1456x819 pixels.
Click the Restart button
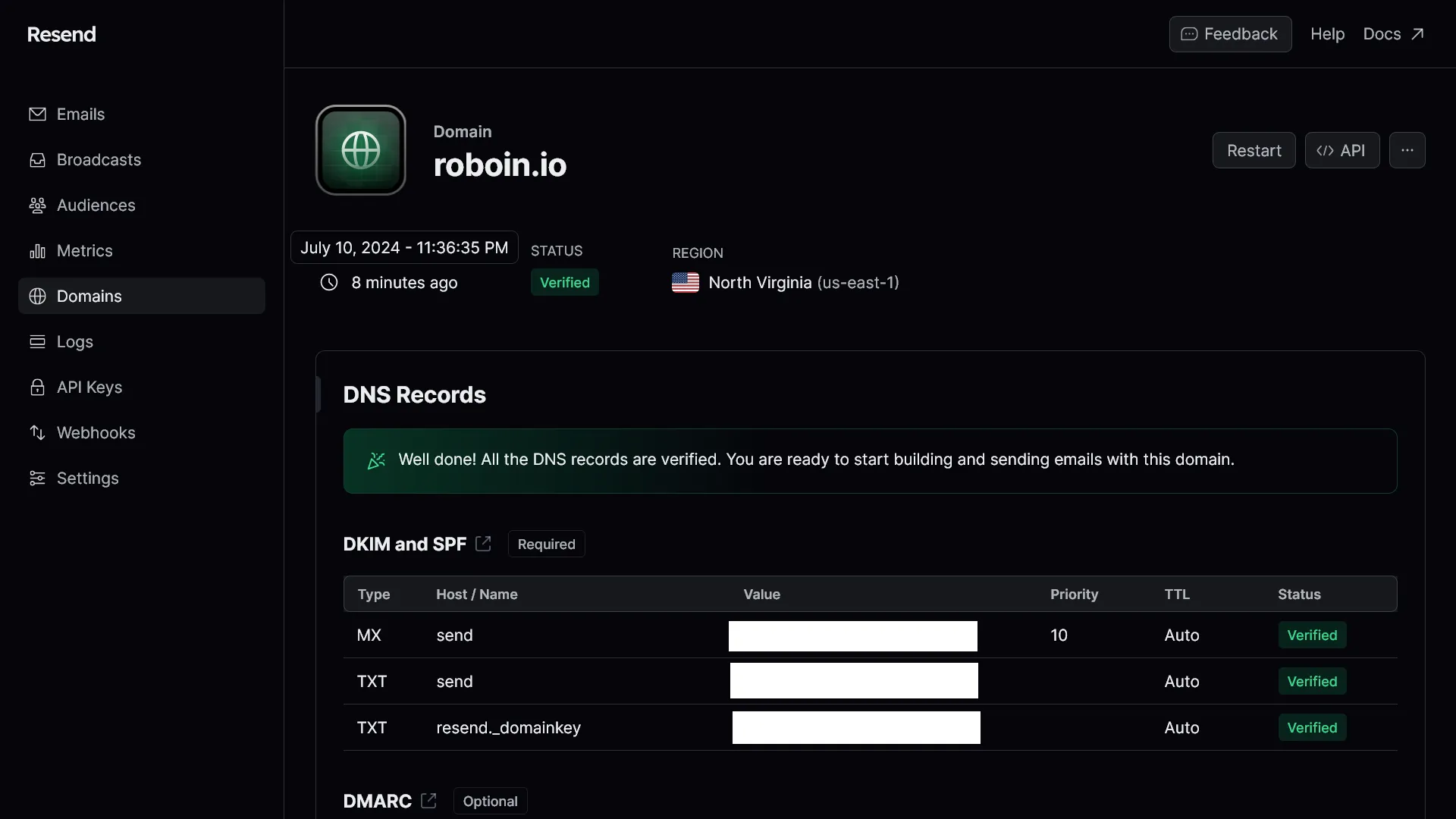click(x=1253, y=149)
